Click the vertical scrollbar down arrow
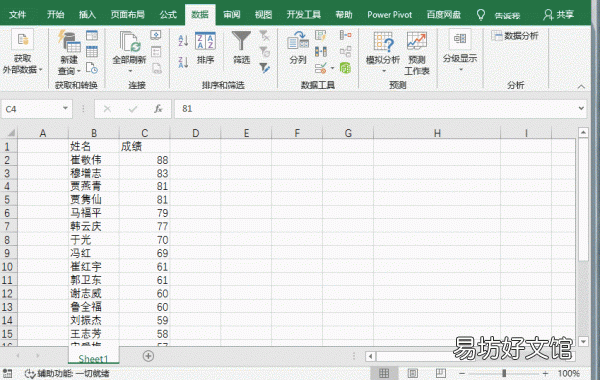 (x=583, y=341)
